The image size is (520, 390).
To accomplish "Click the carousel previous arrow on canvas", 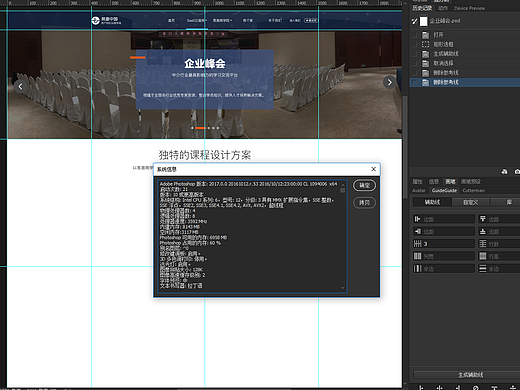I will [x=20, y=86].
